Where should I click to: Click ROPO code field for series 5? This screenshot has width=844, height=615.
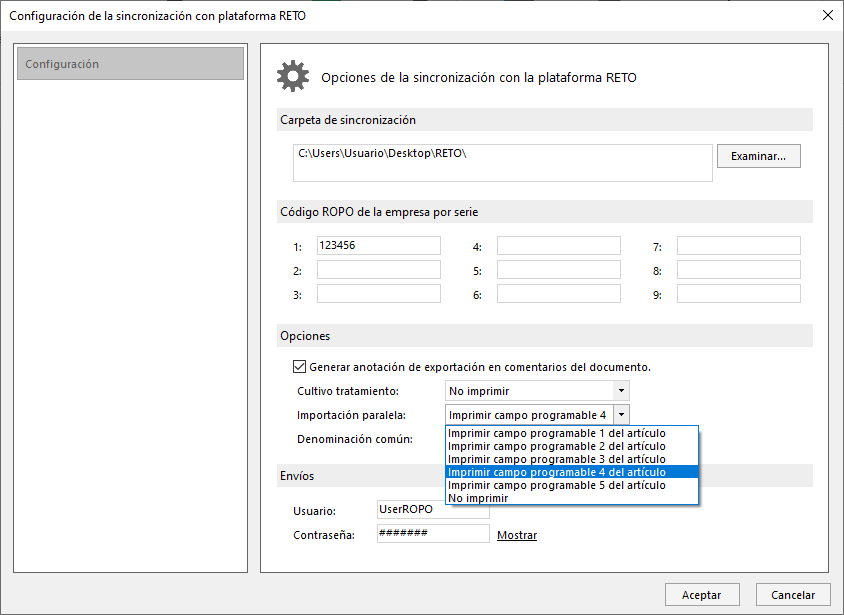[x=559, y=270]
